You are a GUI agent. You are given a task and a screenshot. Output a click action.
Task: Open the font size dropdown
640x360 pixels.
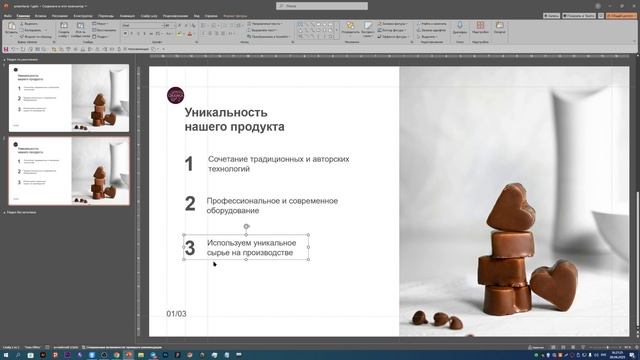174,25
